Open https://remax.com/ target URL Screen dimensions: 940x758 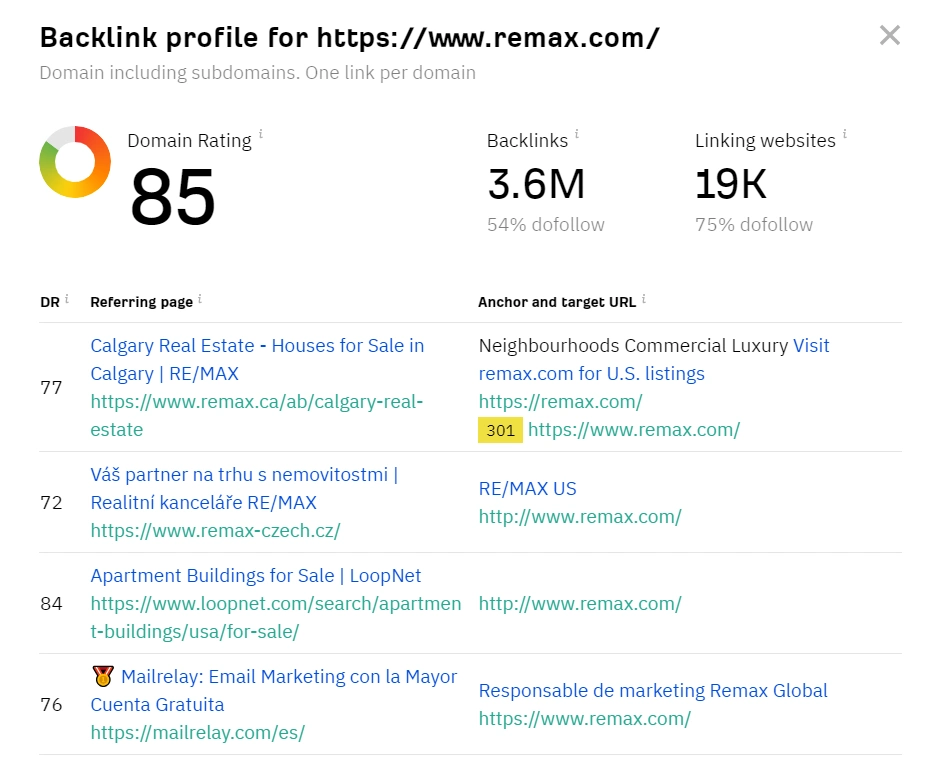click(x=561, y=401)
